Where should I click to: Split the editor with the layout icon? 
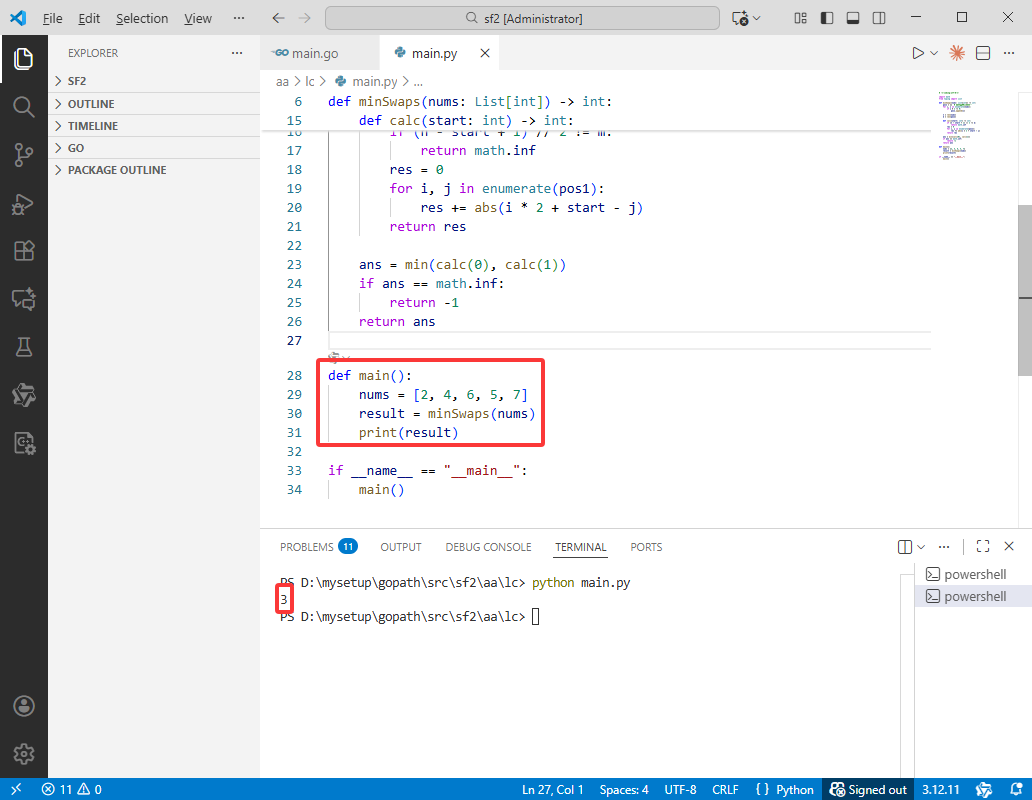983,53
